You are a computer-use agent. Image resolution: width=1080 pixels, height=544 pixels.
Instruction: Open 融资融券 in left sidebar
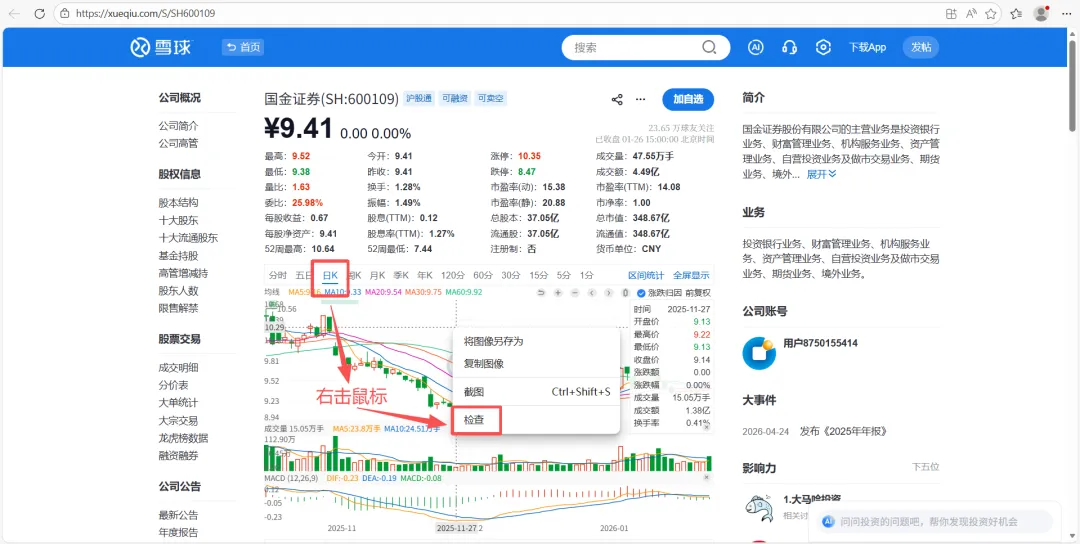pyautogui.click(x=178, y=456)
